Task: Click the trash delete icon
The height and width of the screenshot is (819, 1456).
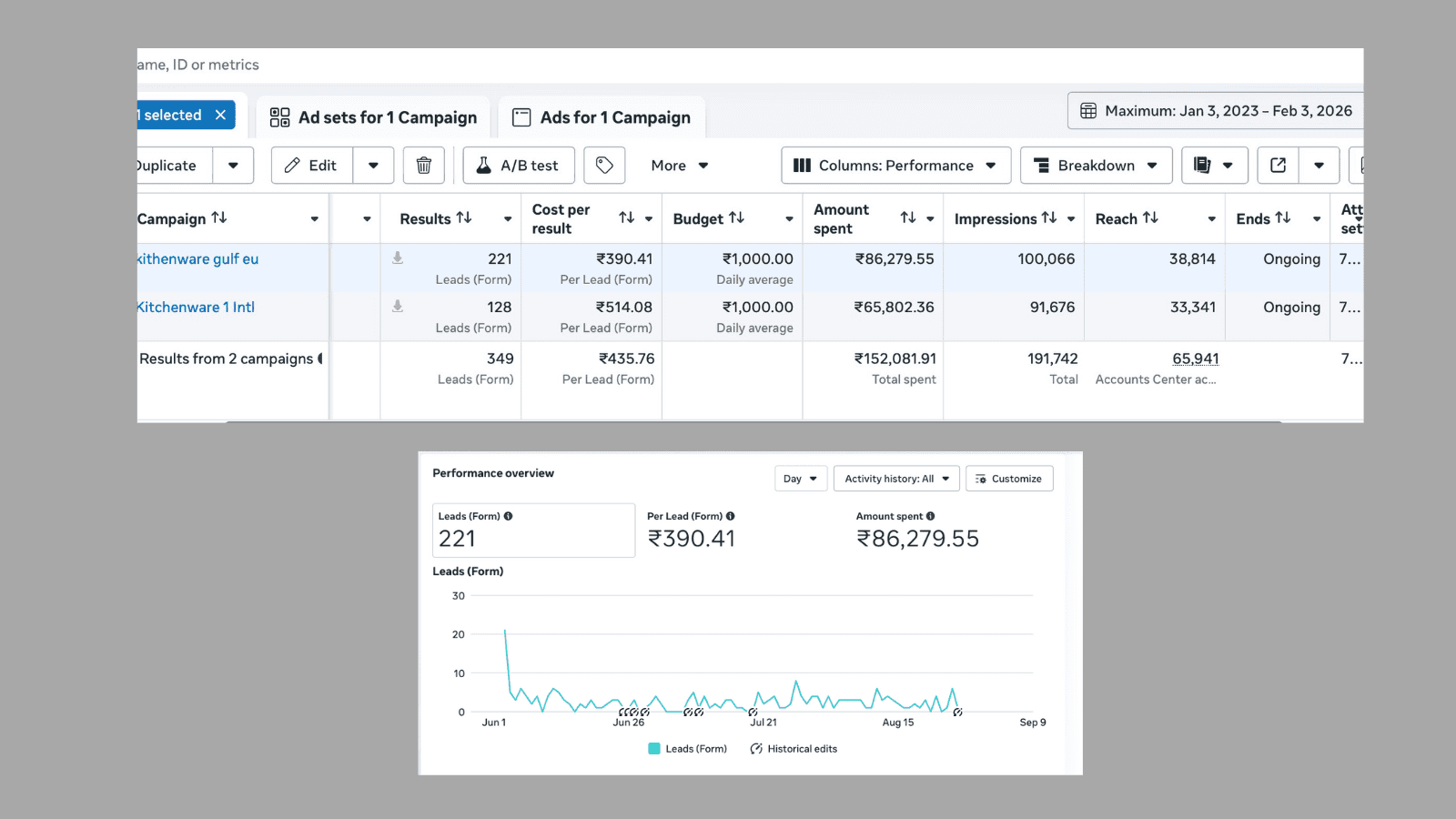Action: click(x=423, y=166)
